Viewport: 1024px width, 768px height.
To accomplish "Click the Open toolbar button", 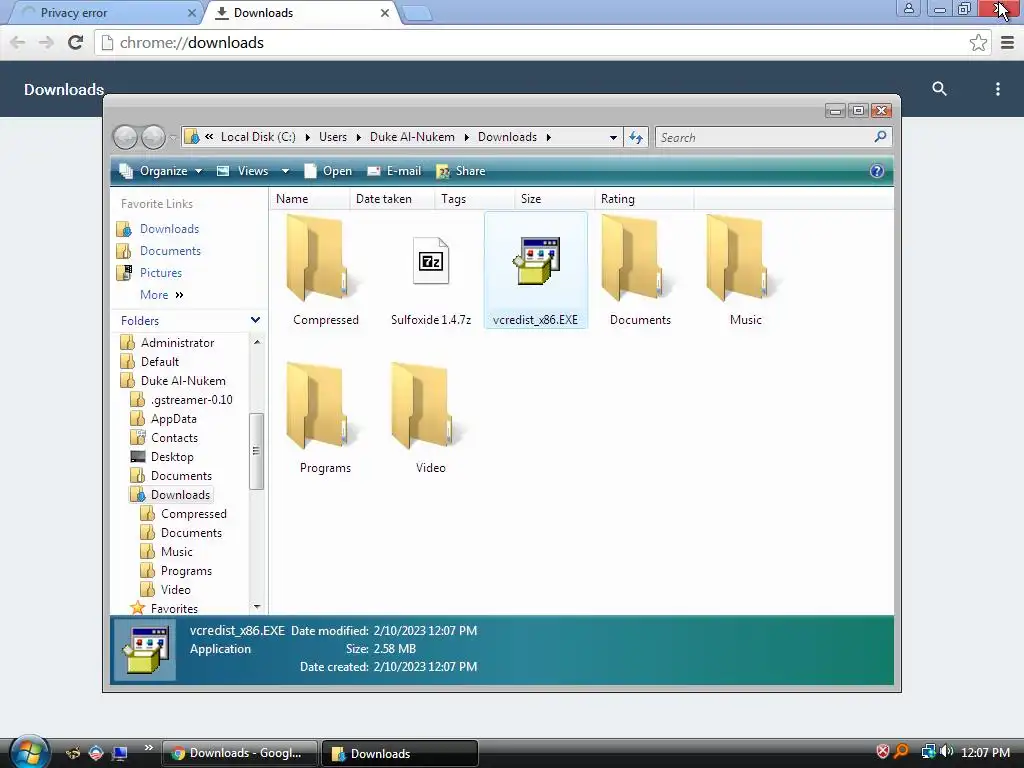I will coord(328,171).
